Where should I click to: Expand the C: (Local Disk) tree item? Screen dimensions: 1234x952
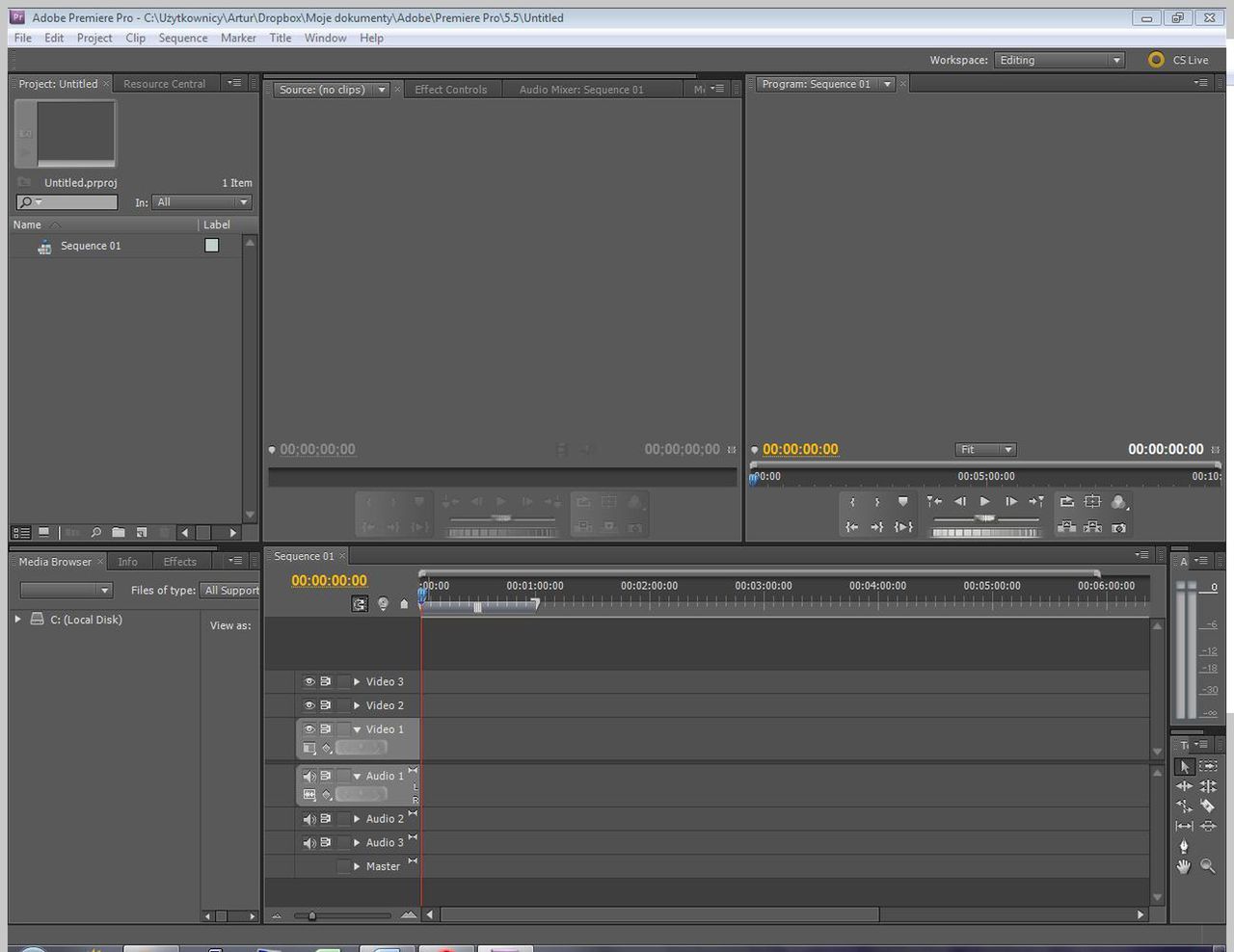17,620
